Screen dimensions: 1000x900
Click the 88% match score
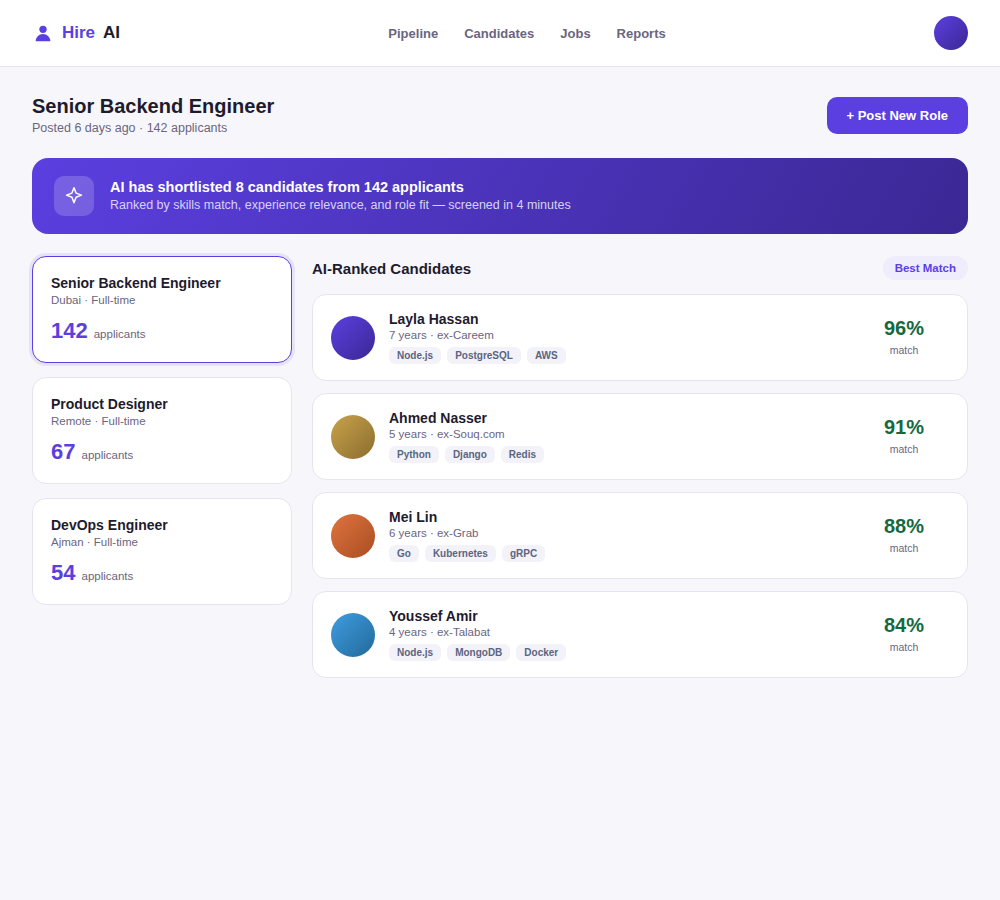tap(904, 526)
